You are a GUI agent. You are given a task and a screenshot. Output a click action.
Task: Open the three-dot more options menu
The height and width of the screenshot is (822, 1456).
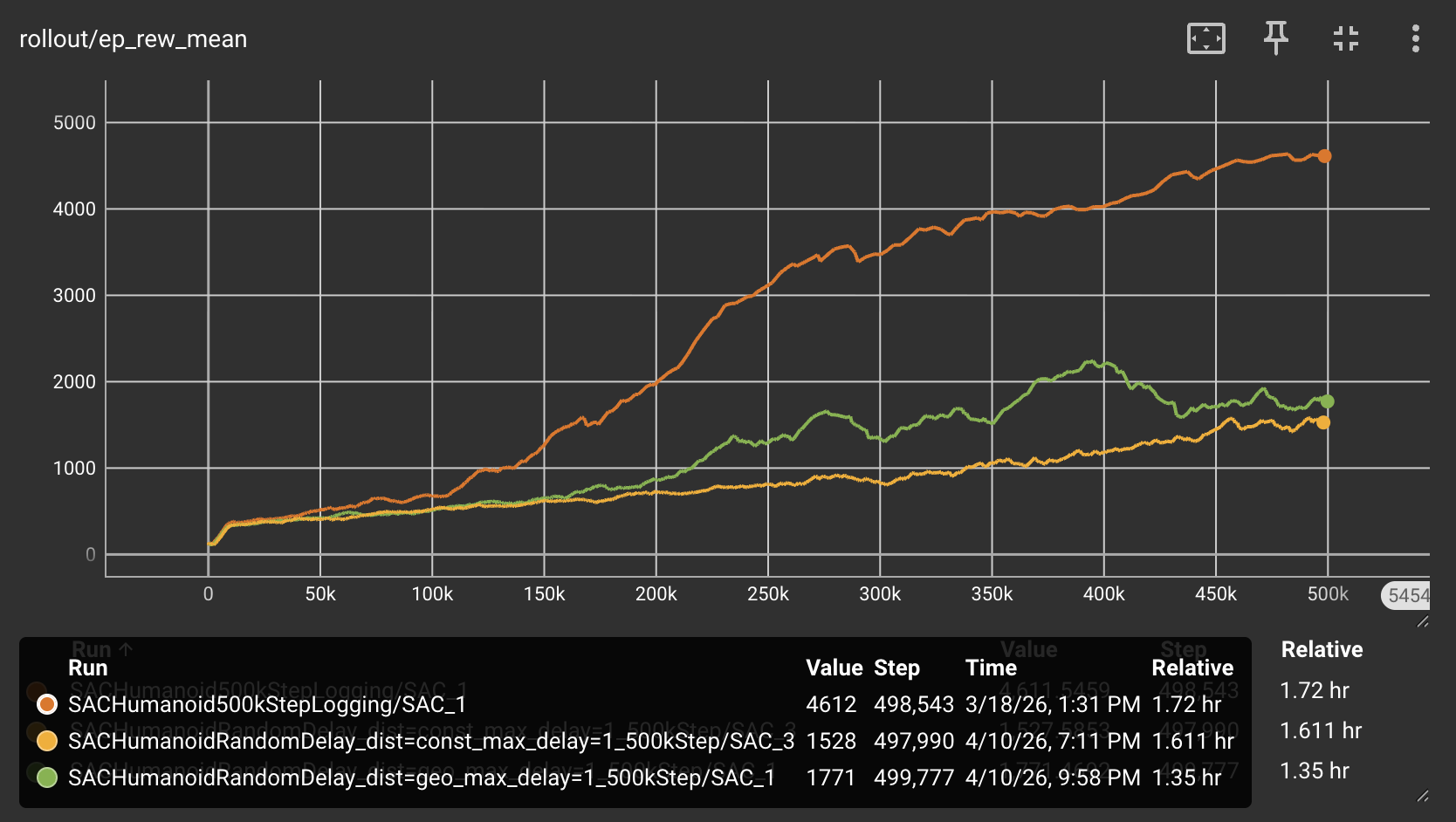pyautogui.click(x=1415, y=38)
